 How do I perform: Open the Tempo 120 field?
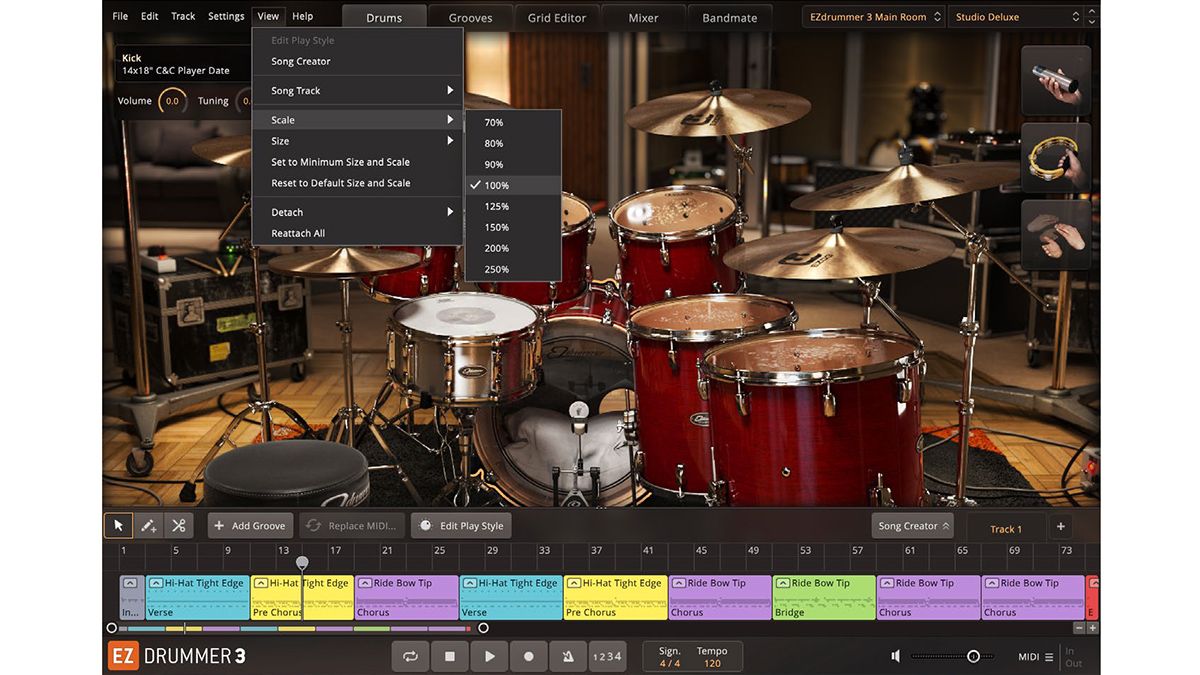712,657
